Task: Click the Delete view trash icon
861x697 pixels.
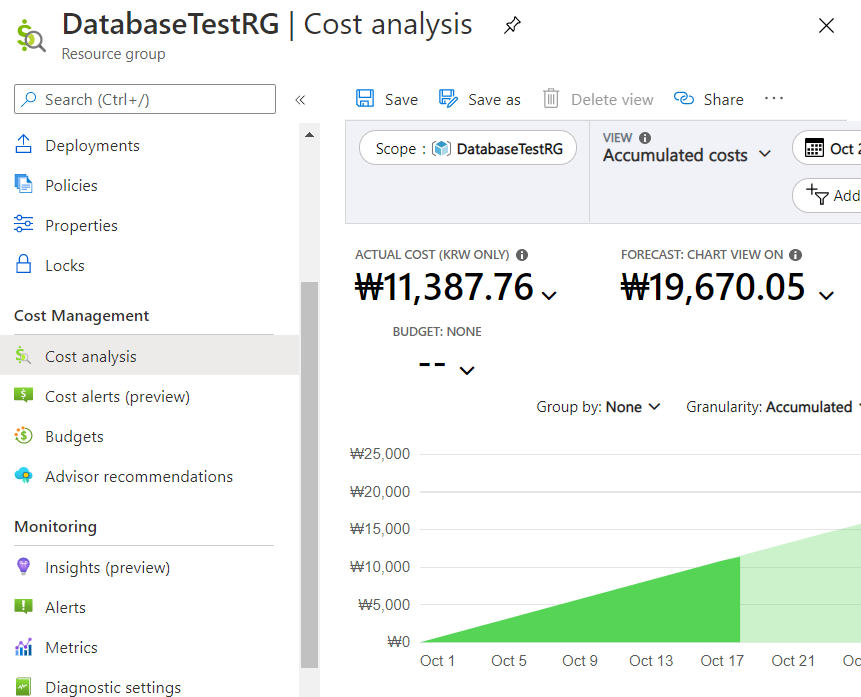Action: [551, 98]
